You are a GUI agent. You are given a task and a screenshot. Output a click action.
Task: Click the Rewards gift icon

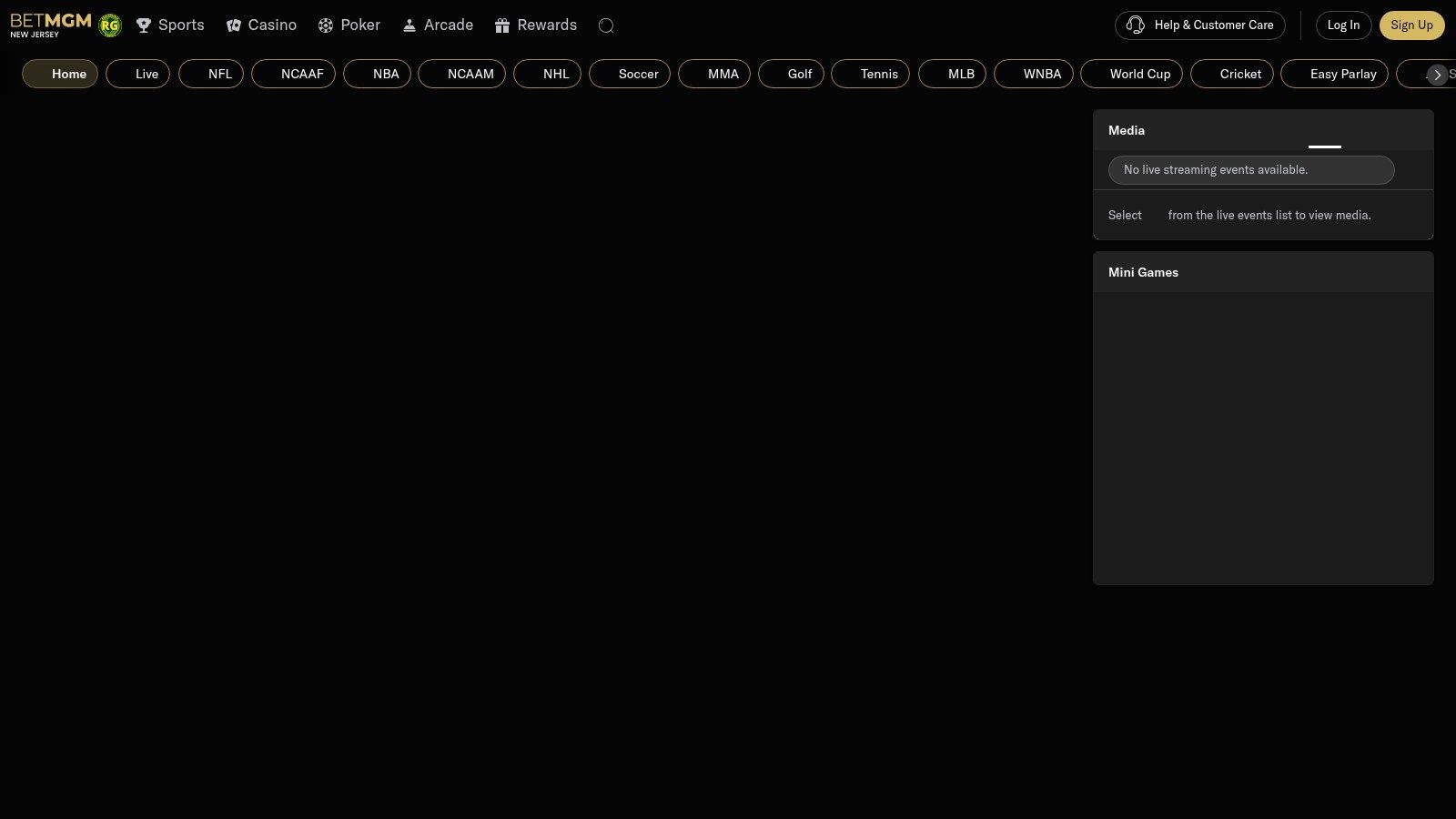point(502,25)
